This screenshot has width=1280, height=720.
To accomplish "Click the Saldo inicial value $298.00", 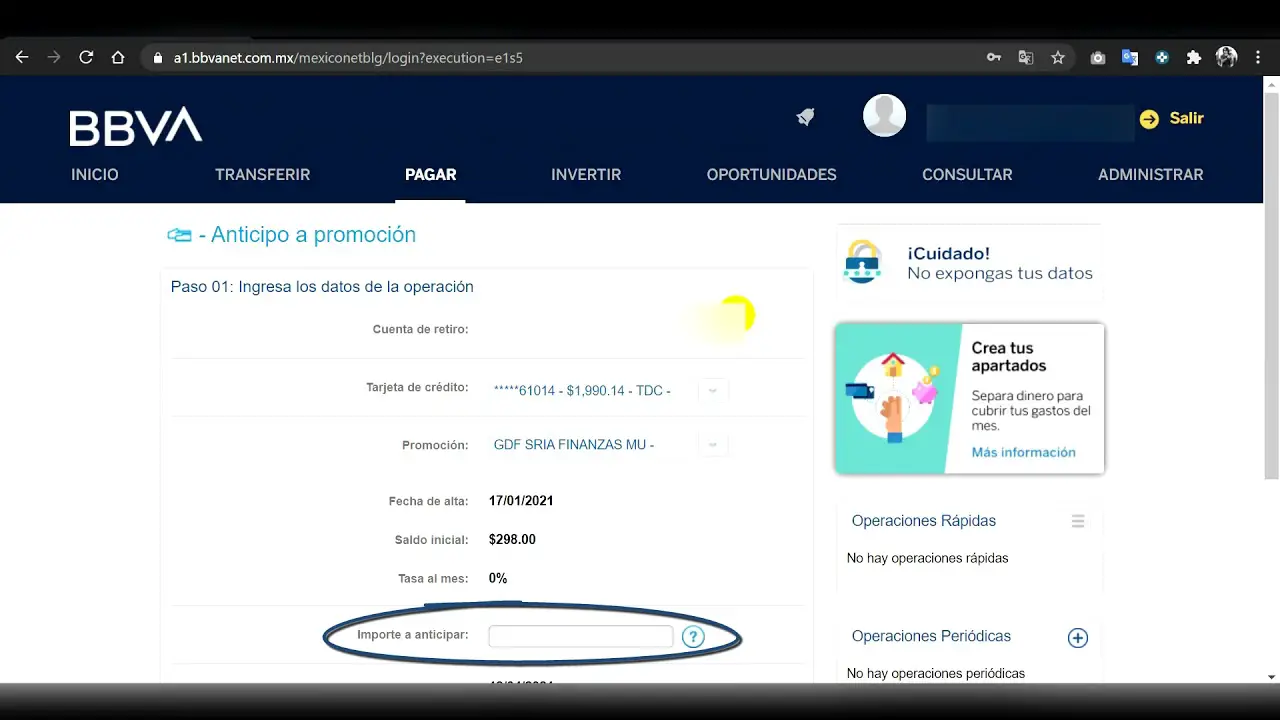I will [x=512, y=540].
